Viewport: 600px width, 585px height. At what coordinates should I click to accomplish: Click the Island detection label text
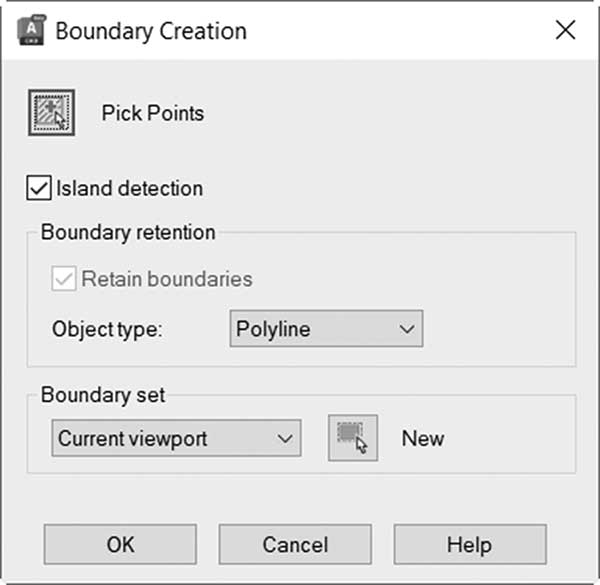click(x=130, y=188)
